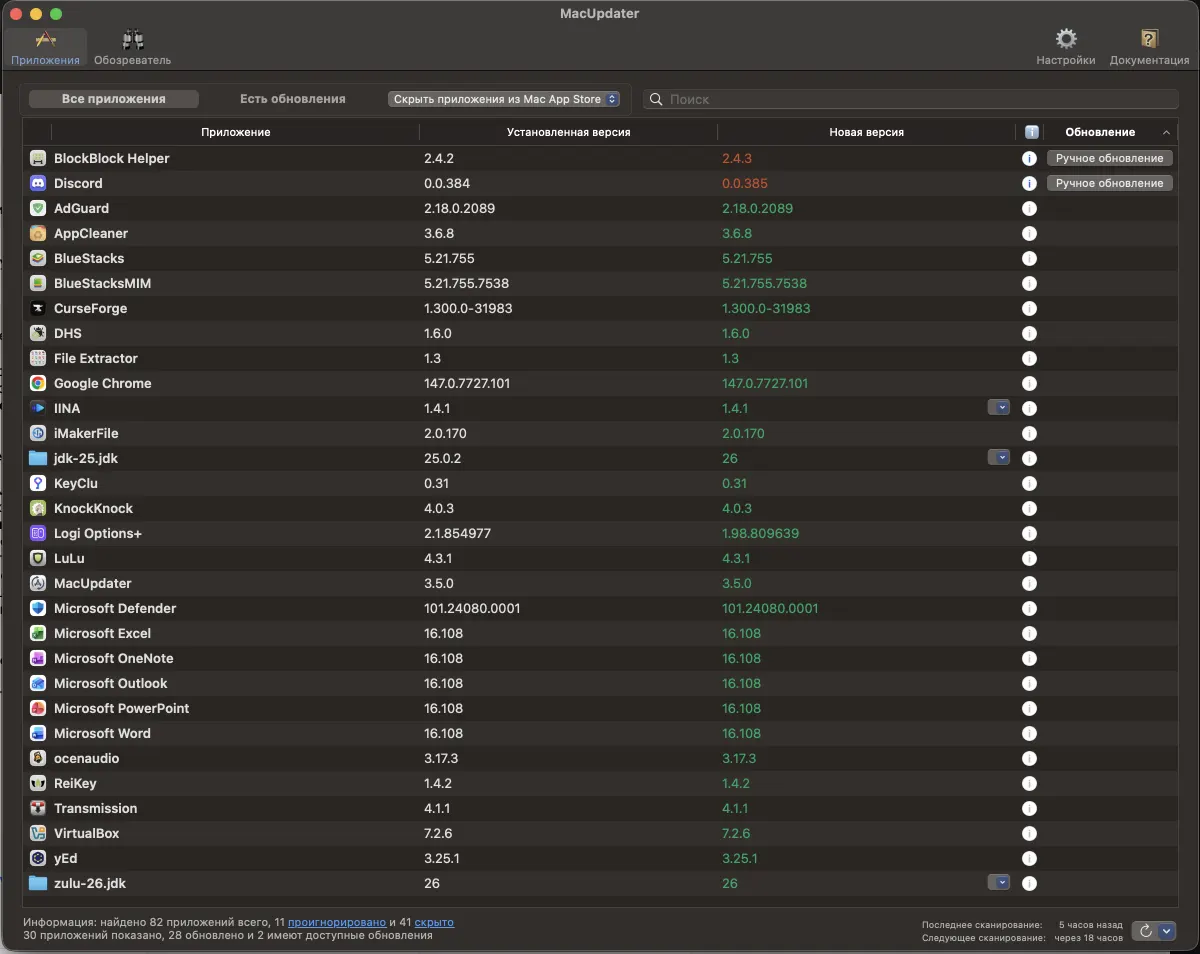Click Ручное обновление for BlockBlock Helper
The image size is (1200, 954).
(1109, 158)
